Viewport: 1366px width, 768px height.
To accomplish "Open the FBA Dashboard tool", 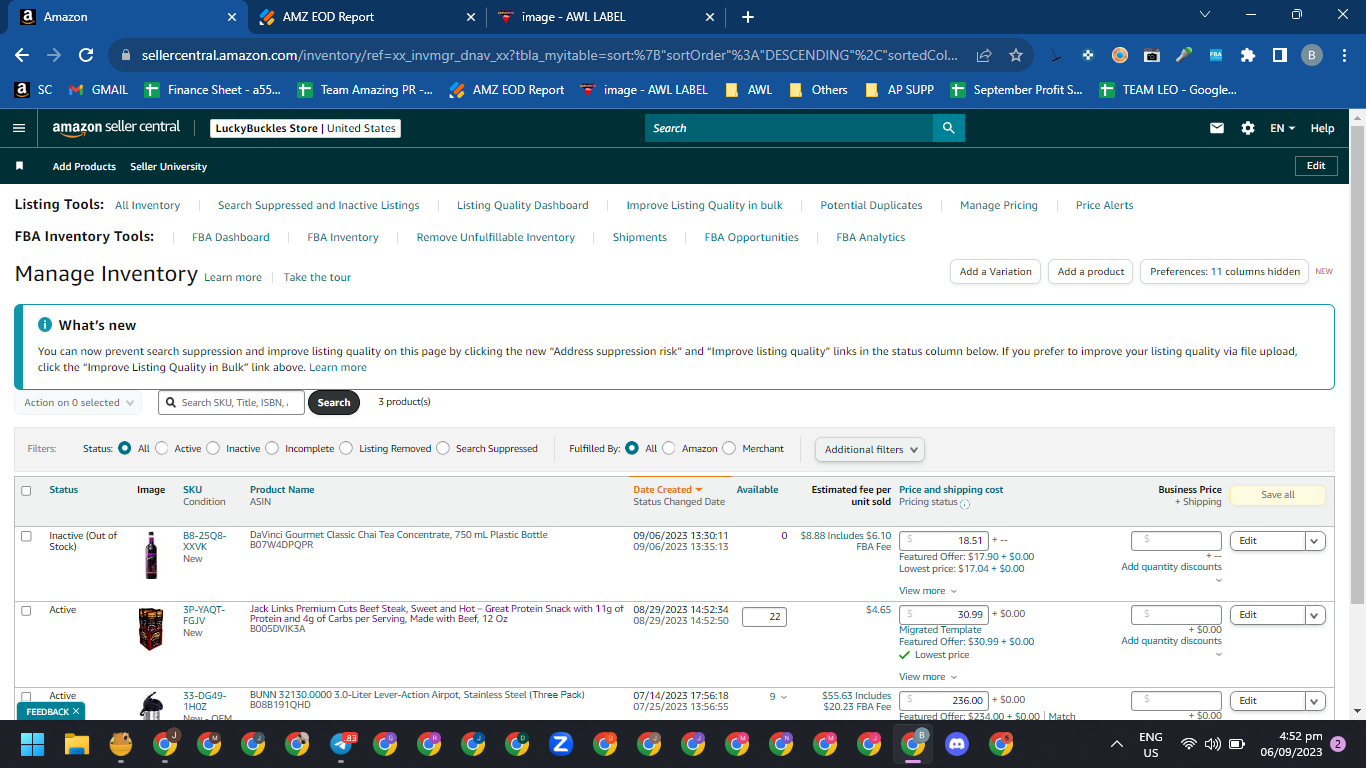I will click(x=231, y=238).
